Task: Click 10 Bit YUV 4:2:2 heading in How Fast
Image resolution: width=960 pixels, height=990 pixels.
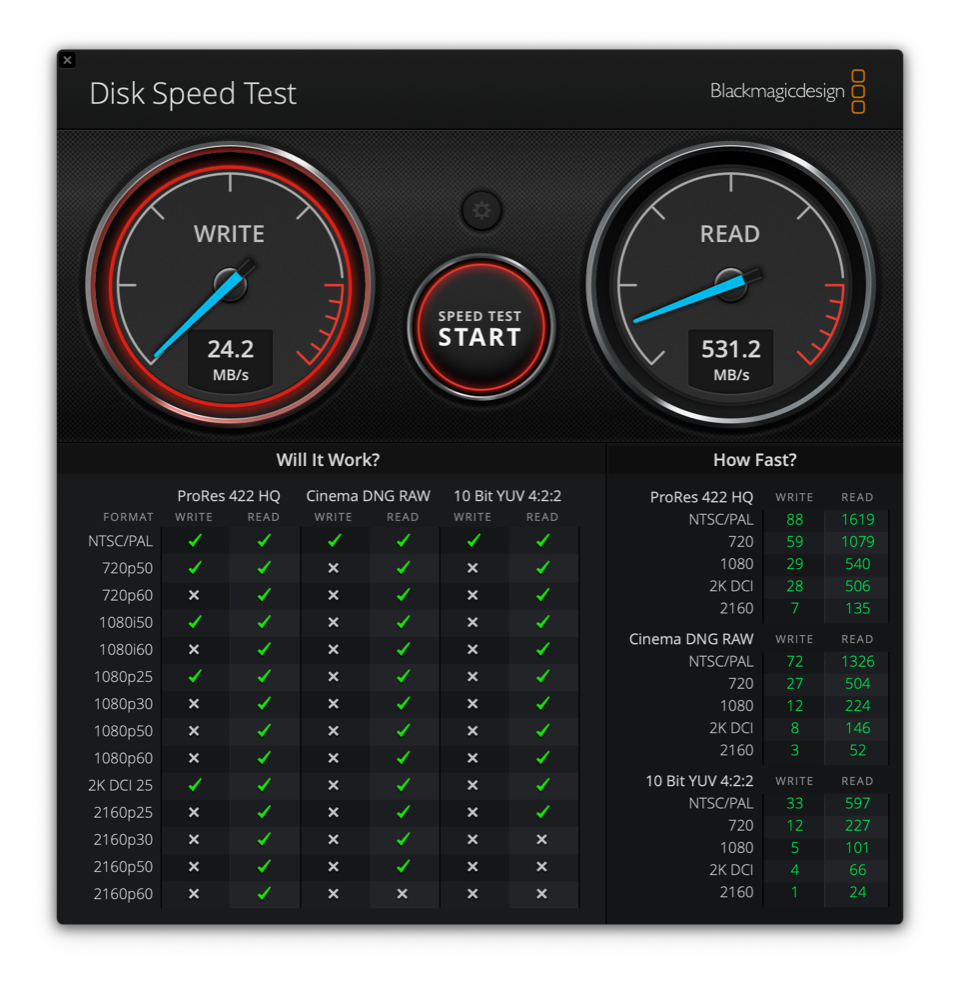Action: (x=699, y=781)
